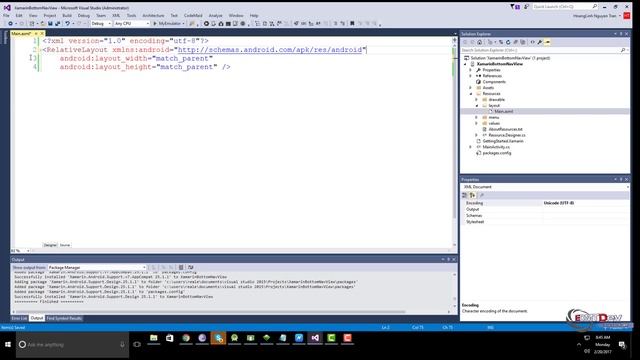Close the Main.axml editor tab
The width and height of the screenshot is (640, 360).
42,33
